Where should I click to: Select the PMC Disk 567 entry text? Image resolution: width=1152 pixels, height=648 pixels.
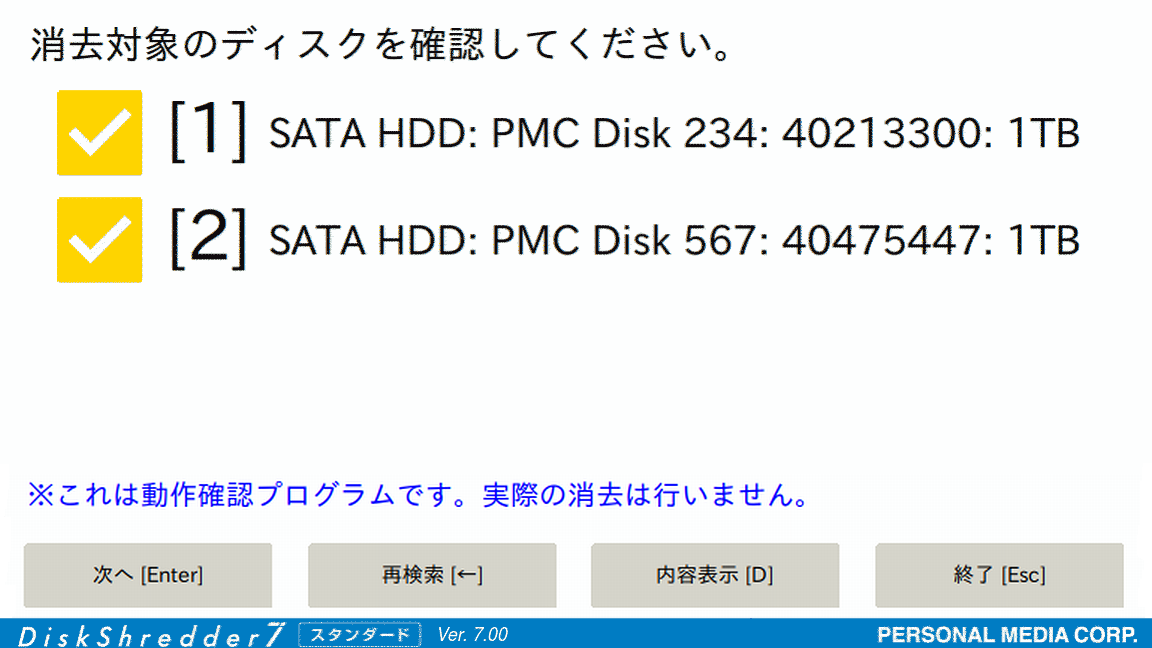(x=674, y=241)
